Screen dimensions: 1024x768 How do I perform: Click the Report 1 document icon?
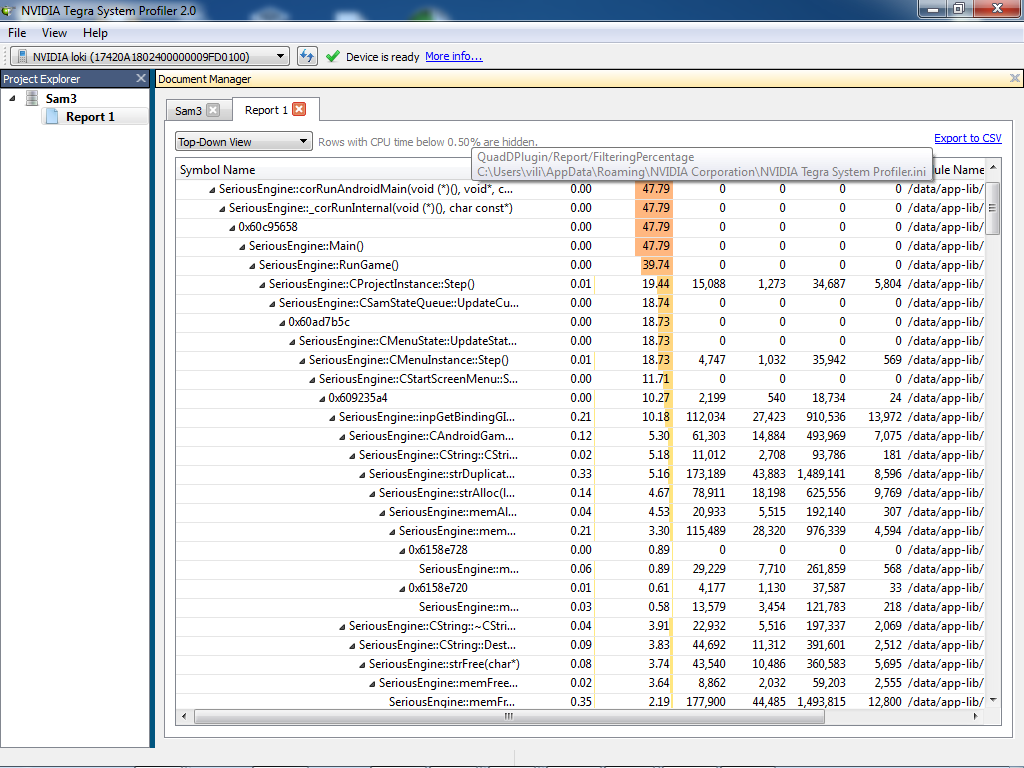pyautogui.click(x=52, y=116)
